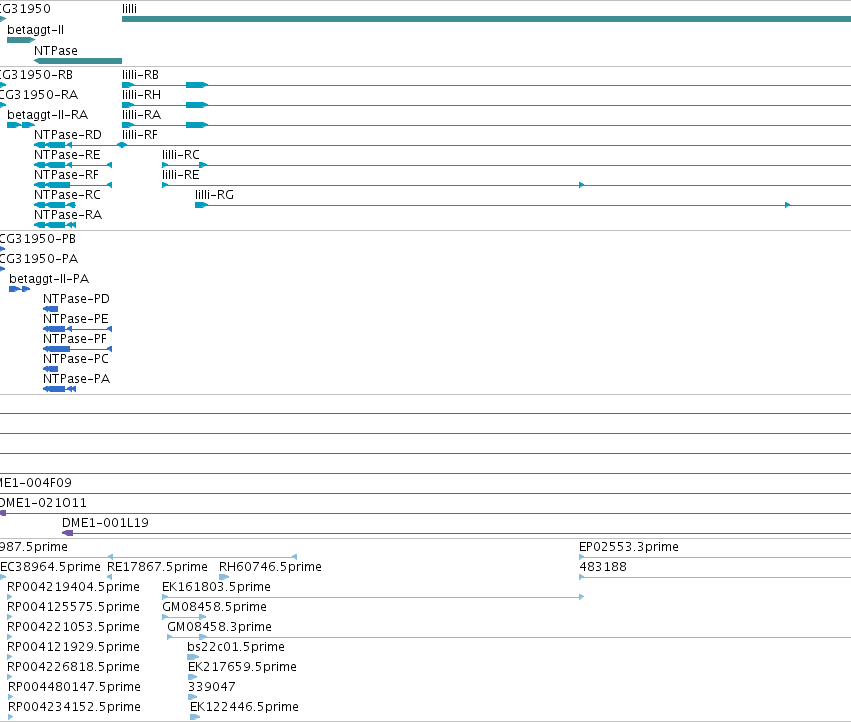Select the RP004125575.5prime label

click(x=73, y=607)
